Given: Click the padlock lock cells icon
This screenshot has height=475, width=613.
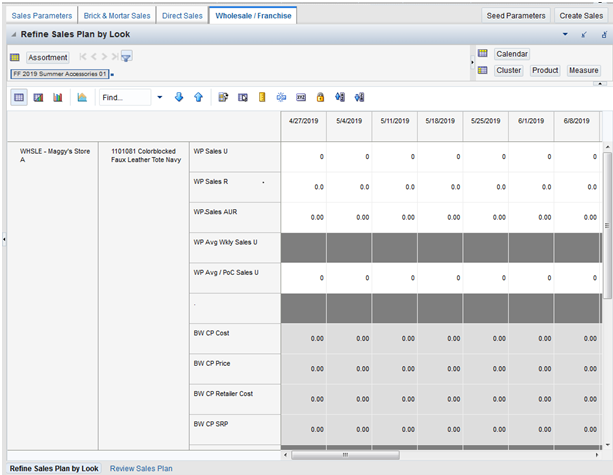Looking at the screenshot, I should [320, 97].
